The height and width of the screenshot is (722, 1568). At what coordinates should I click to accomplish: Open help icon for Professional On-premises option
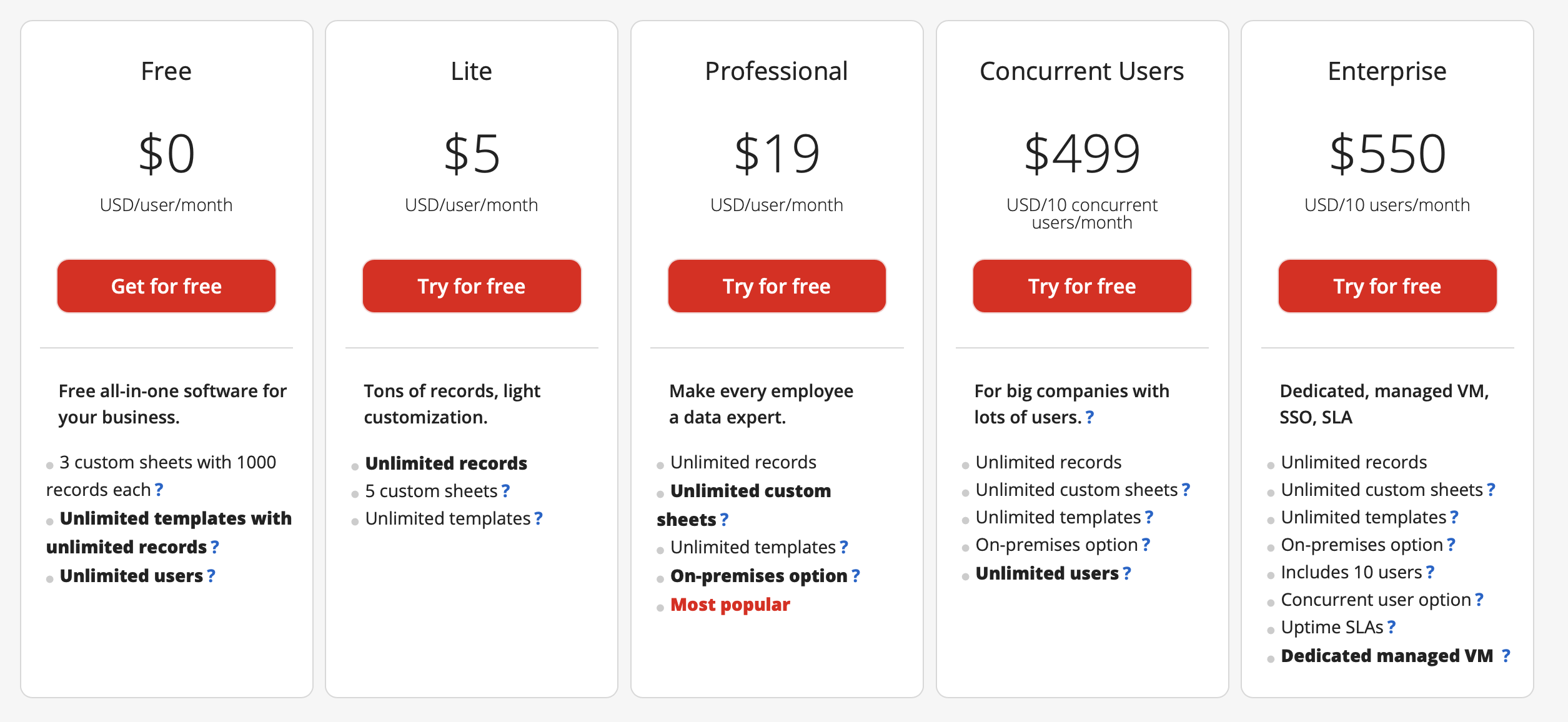(x=855, y=576)
